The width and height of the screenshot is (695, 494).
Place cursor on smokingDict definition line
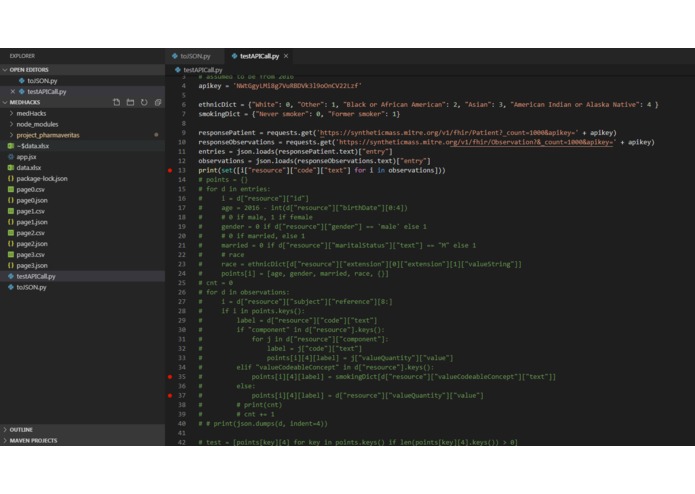(299, 114)
